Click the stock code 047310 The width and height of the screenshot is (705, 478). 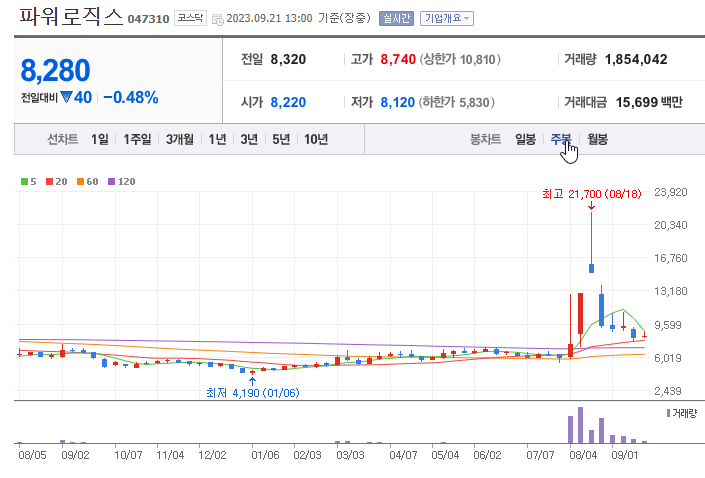click(x=148, y=19)
